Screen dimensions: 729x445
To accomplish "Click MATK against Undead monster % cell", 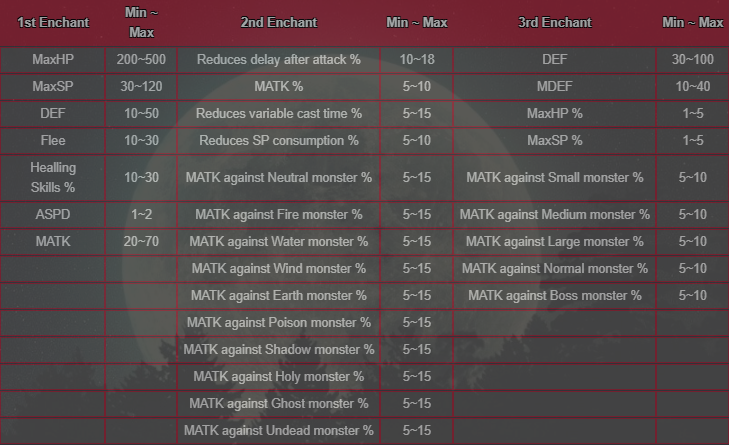I will pyautogui.click(x=278, y=431).
